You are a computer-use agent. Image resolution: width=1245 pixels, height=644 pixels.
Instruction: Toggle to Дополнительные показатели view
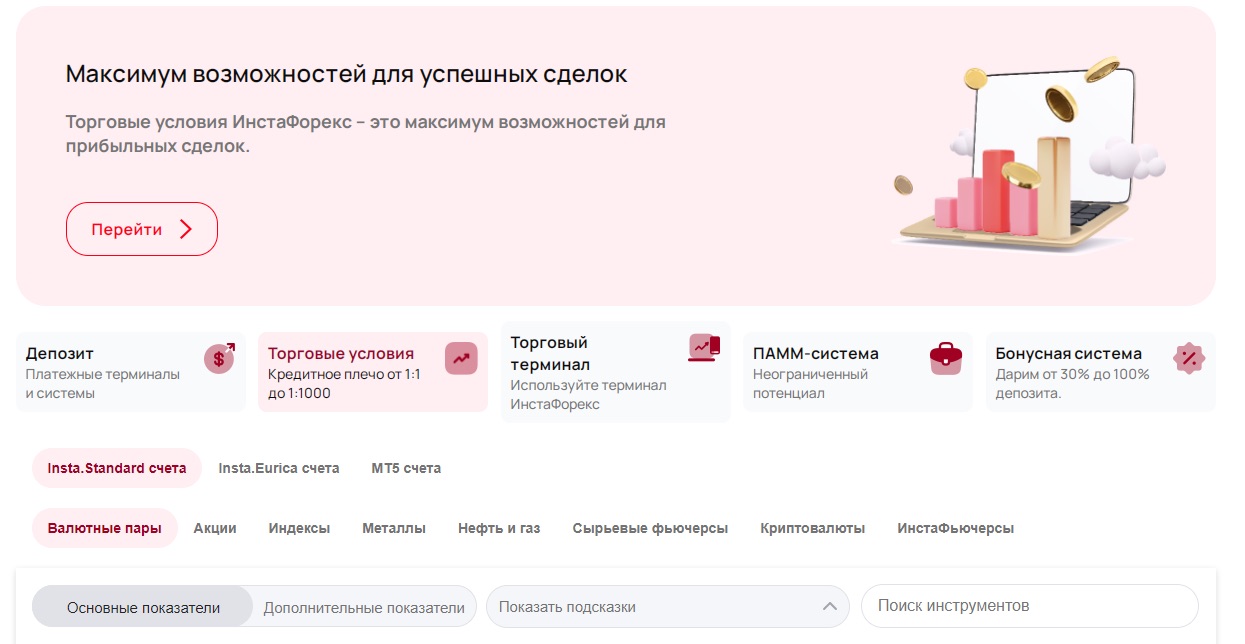364,607
